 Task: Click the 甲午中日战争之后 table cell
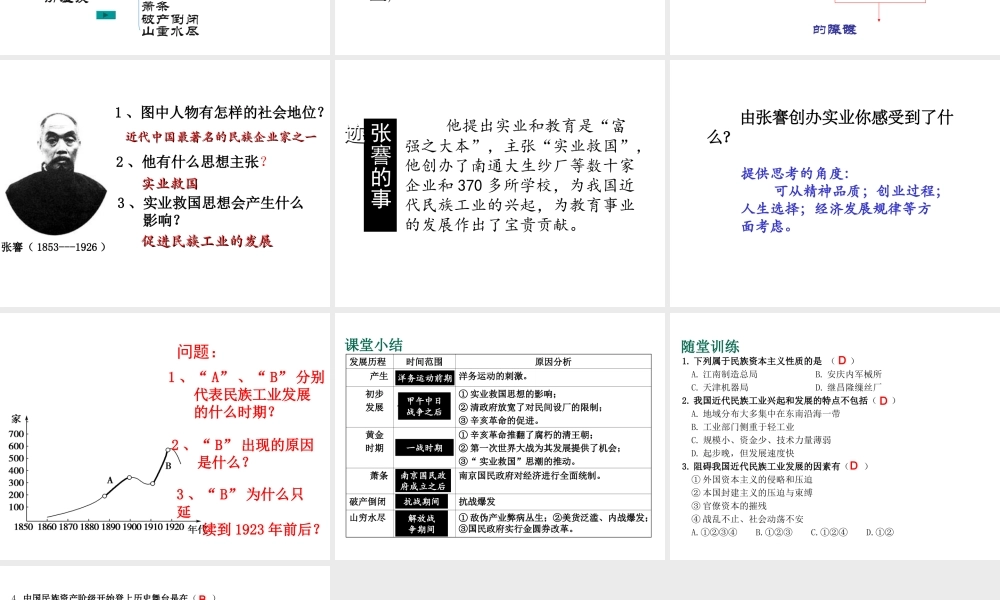pos(424,406)
